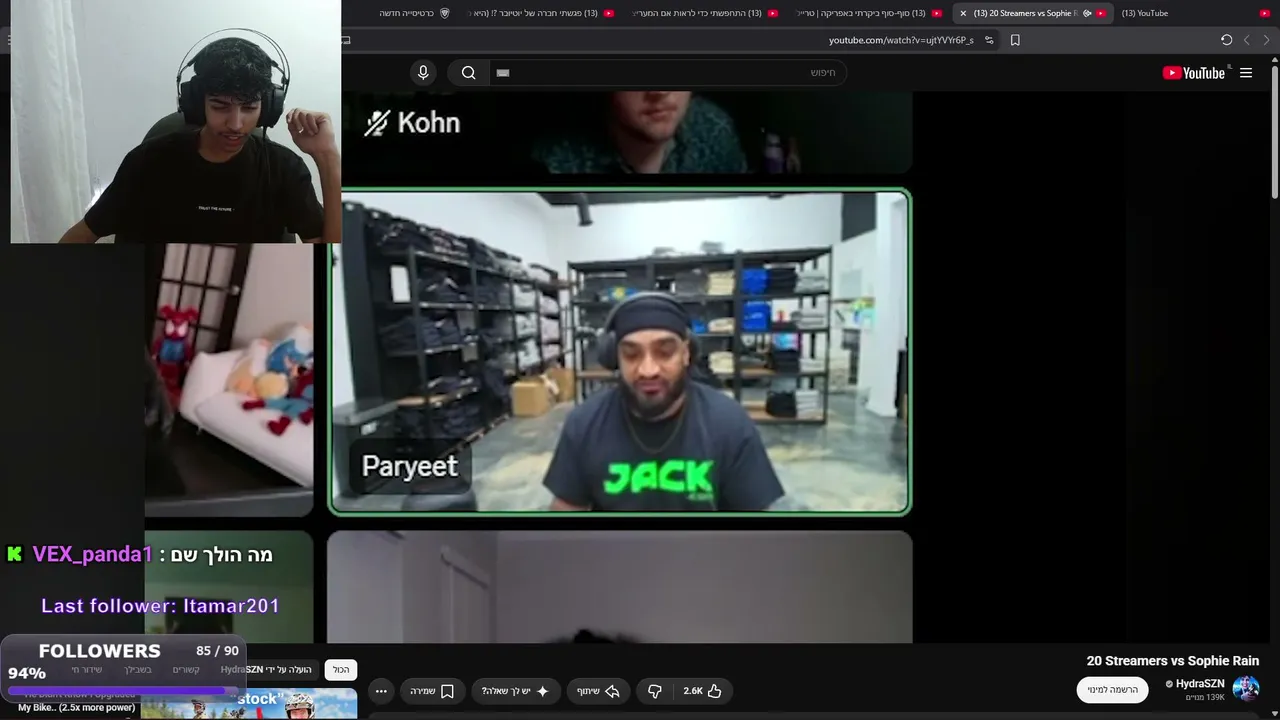Reload the page with the refresh icon
Image resolution: width=1280 pixels, height=720 pixels.
[x=1226, y=40]
